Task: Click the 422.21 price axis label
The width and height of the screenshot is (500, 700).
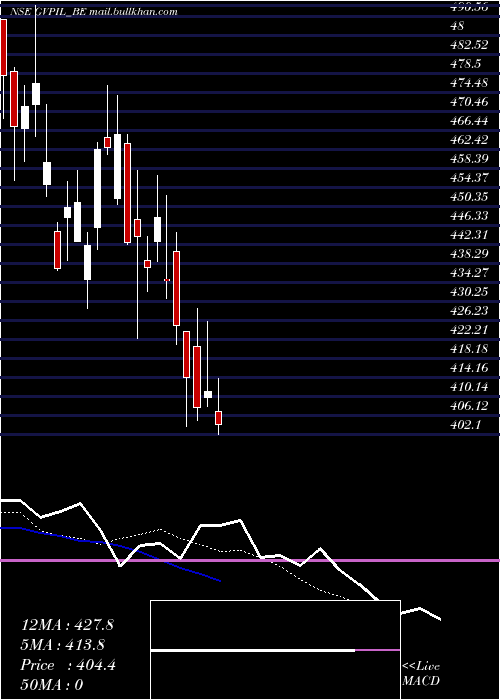Action: (471, 329)
